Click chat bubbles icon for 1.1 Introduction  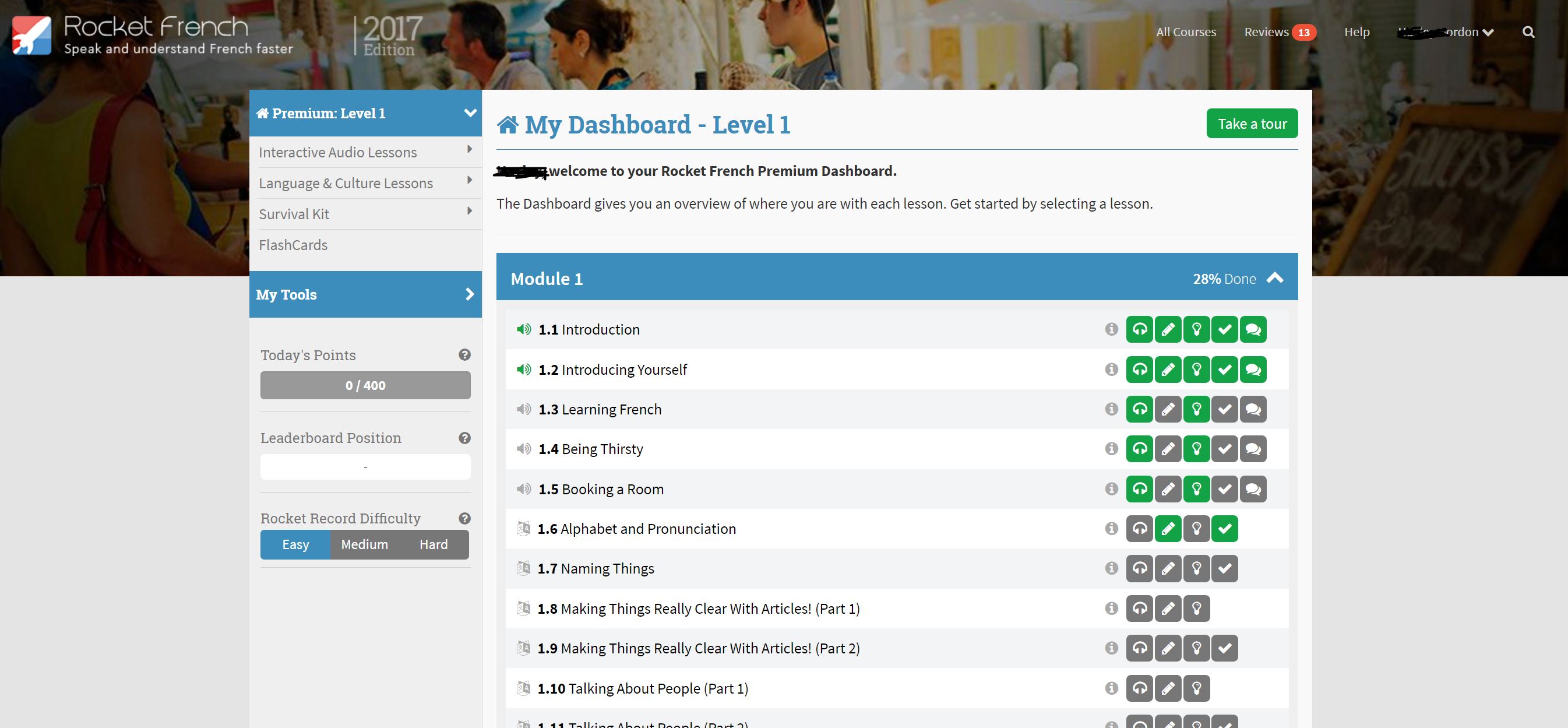point(1253,329)
